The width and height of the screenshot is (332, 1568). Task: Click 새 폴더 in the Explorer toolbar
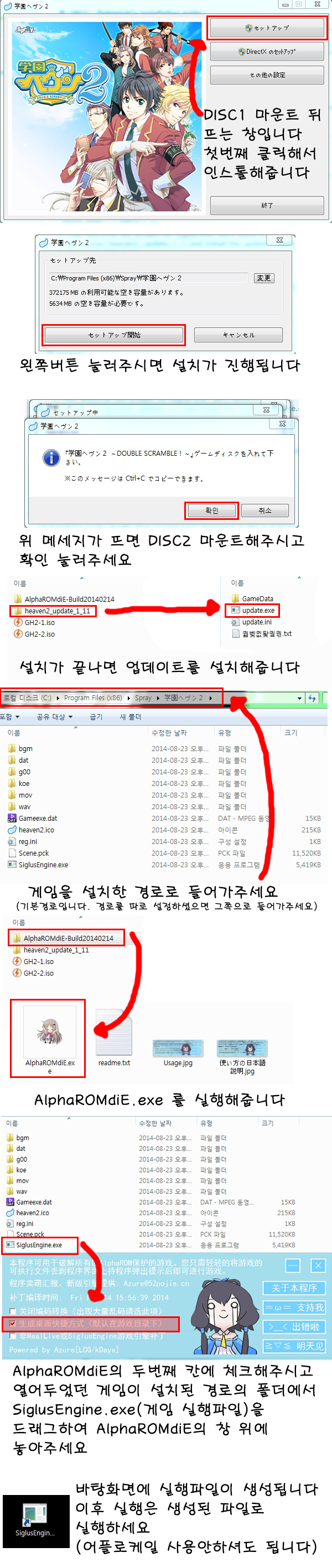pos(131,716)
